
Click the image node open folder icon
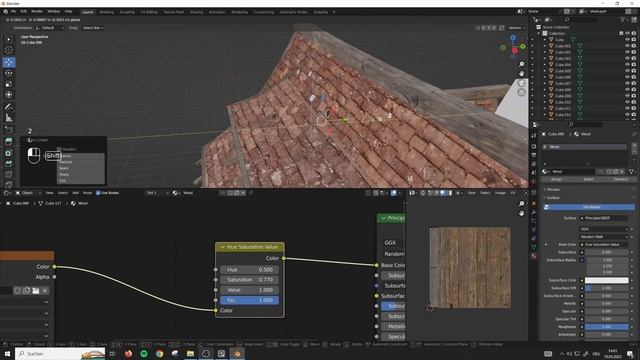point(36,290)
